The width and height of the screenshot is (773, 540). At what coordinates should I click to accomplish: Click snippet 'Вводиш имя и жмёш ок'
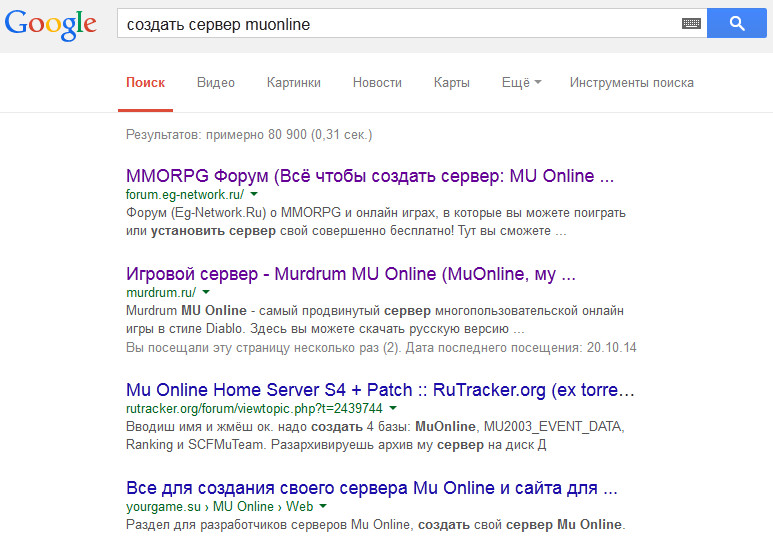coord(375,435)
